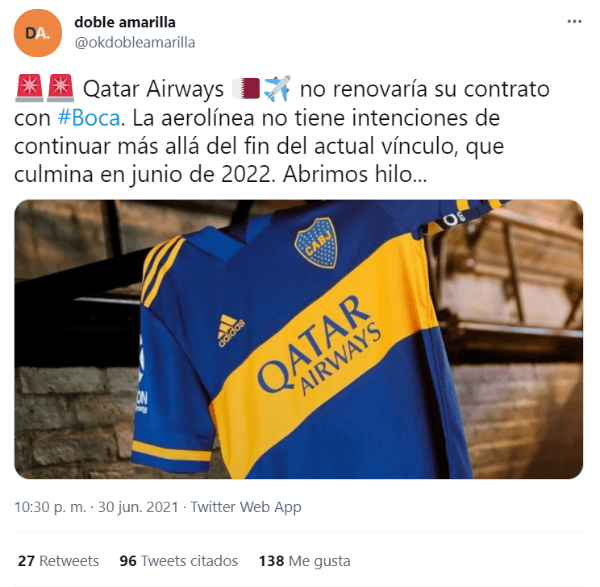Image resolution: width=600 pixels, height=587 pixels.
Task: View the 96 Tweets citados list
Action: [179, 561]
